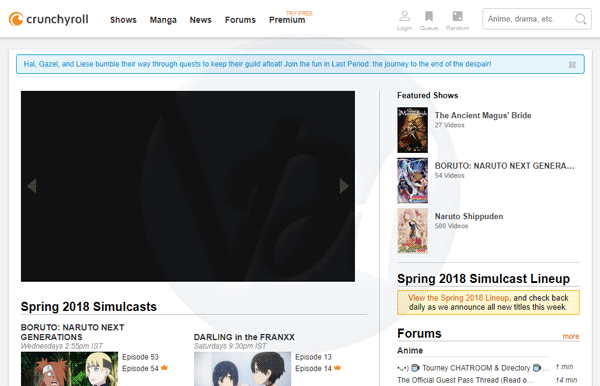Click View the Spring 2018 Lineup
The height and width of the screenshot is (386, 600).
(x=458, y=298)
